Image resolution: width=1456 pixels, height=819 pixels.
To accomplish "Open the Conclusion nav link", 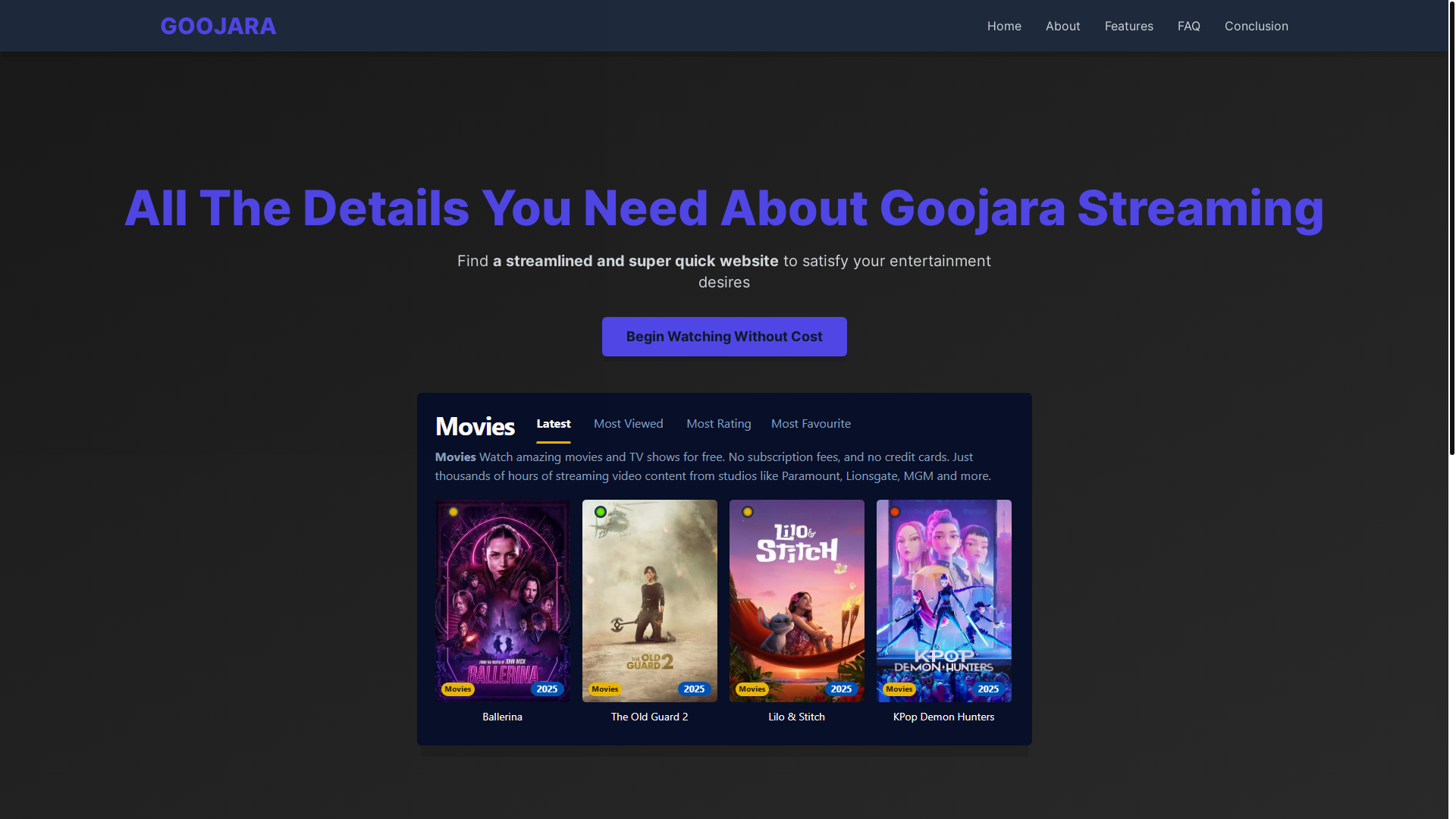I will coord(1256,26).
